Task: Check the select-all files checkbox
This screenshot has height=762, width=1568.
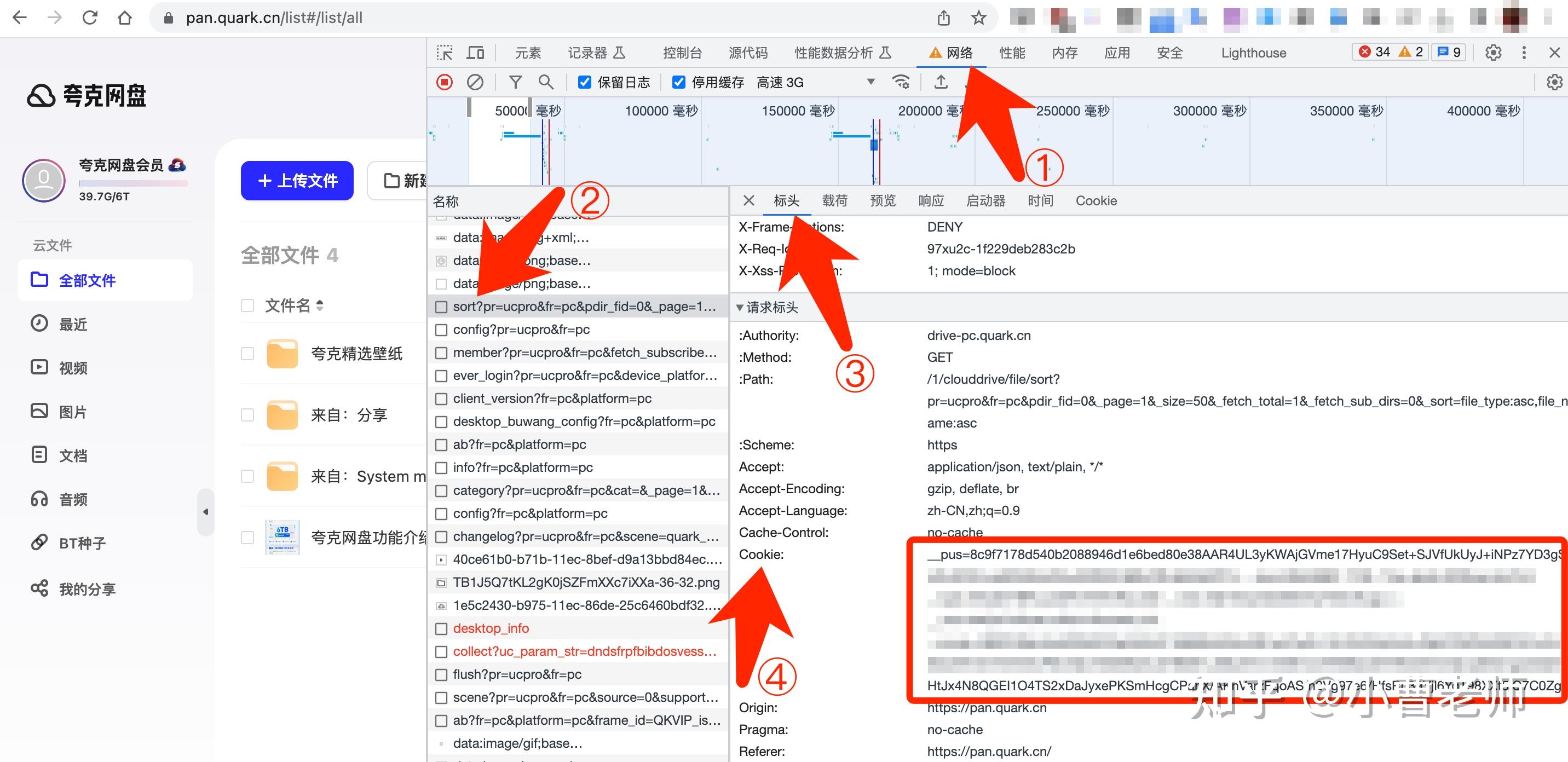Action: tap(247, 305)
